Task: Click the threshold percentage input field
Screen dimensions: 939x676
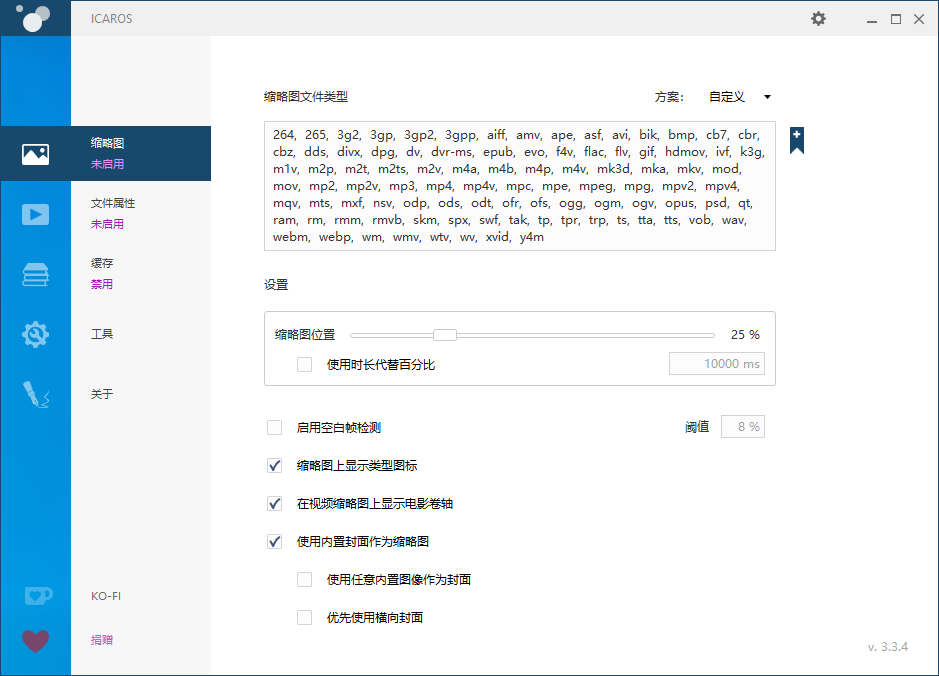Action: (745, 426)
